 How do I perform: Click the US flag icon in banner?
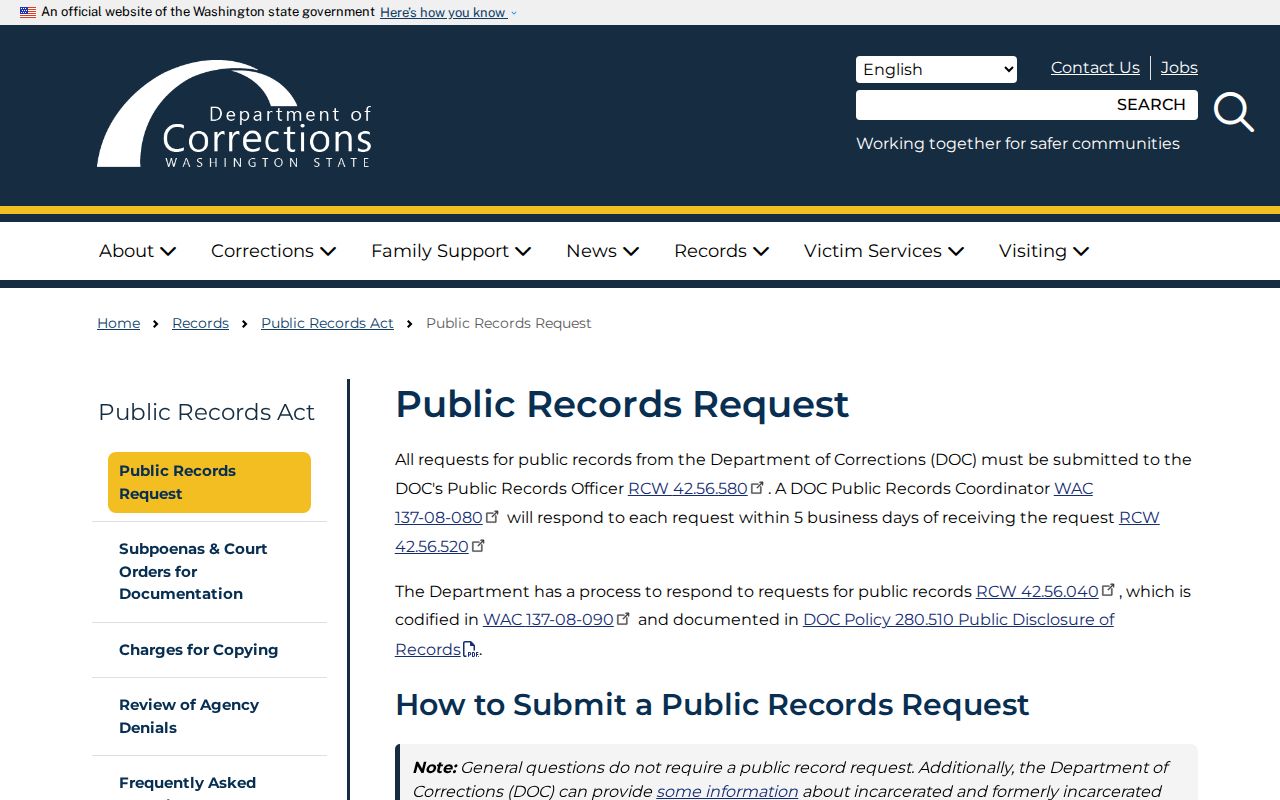pyautogui.click(x=28, y=12)
